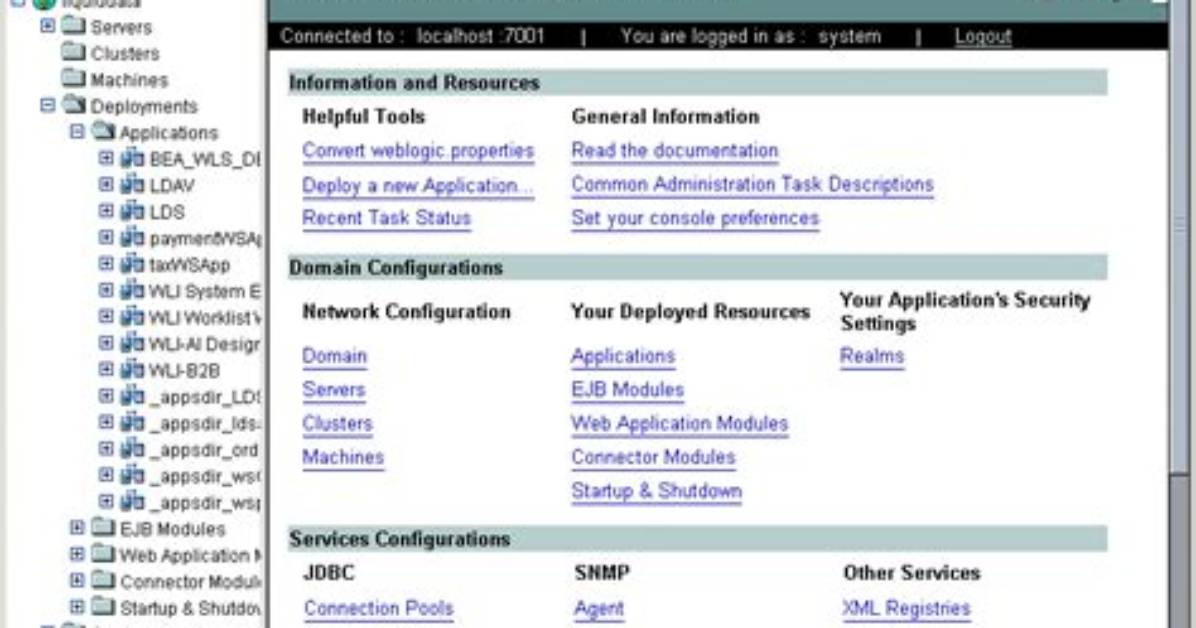Open Web Application Modules link in main pane
The width and height of the screenshot is (1196, 628).
point(680,423)
